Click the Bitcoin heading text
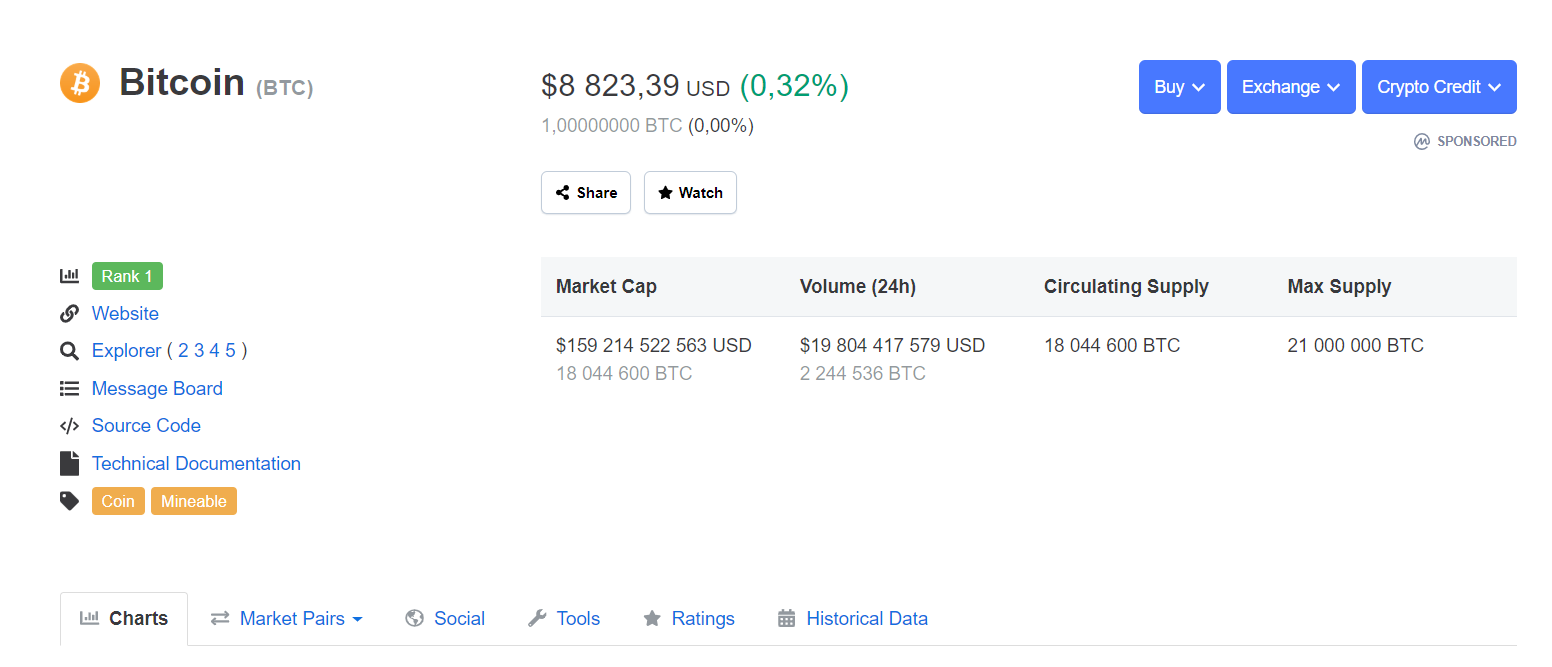 pos(182,82)
